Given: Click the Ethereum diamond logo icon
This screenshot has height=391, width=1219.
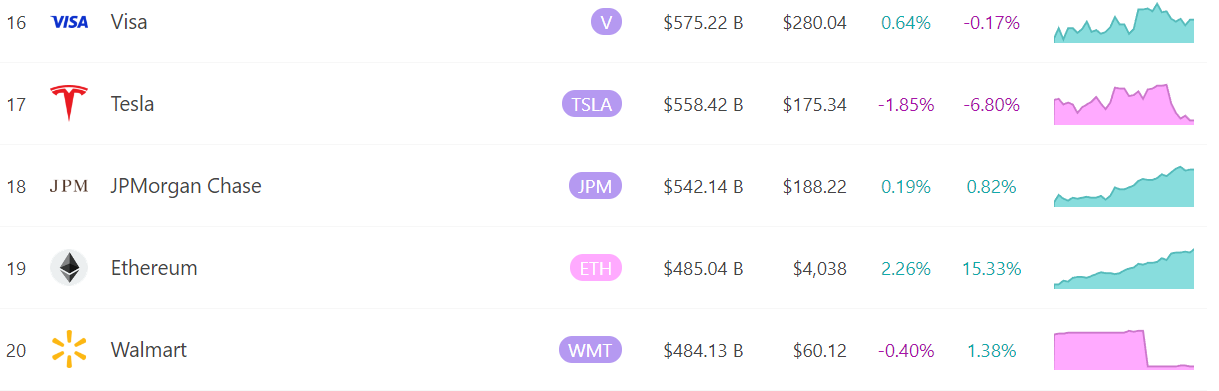Looking at the screenshot, I should coord(69,268).
